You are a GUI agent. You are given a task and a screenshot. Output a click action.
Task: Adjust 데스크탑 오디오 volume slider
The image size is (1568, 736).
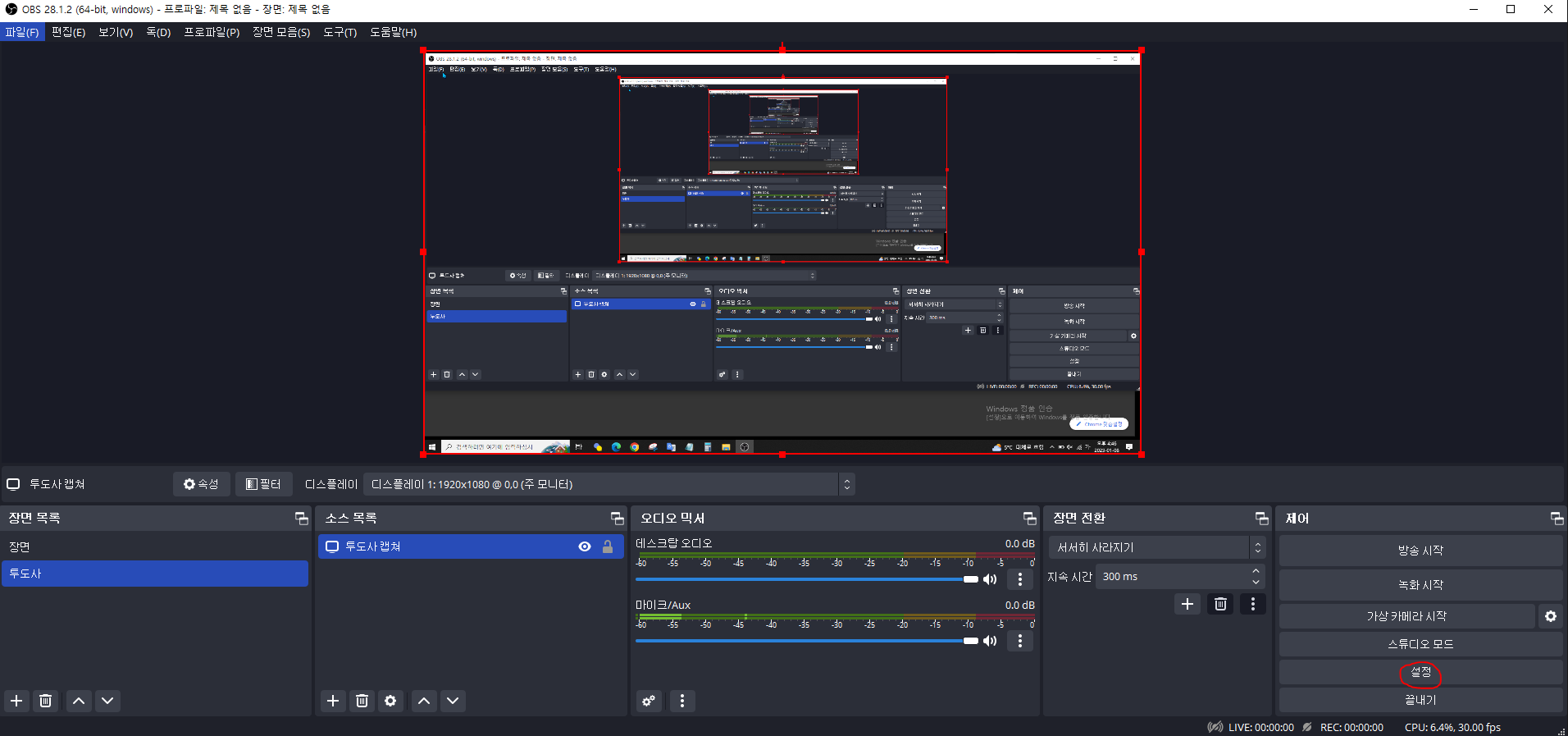point(807,579)
